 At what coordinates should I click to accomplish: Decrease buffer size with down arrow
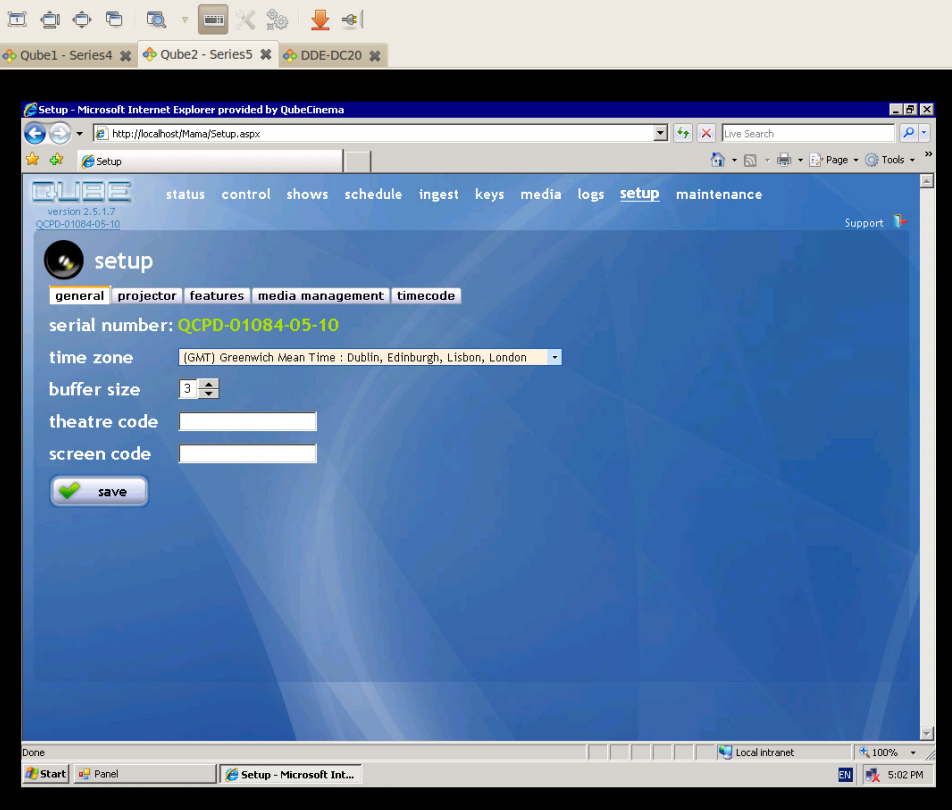pos(208,393)
